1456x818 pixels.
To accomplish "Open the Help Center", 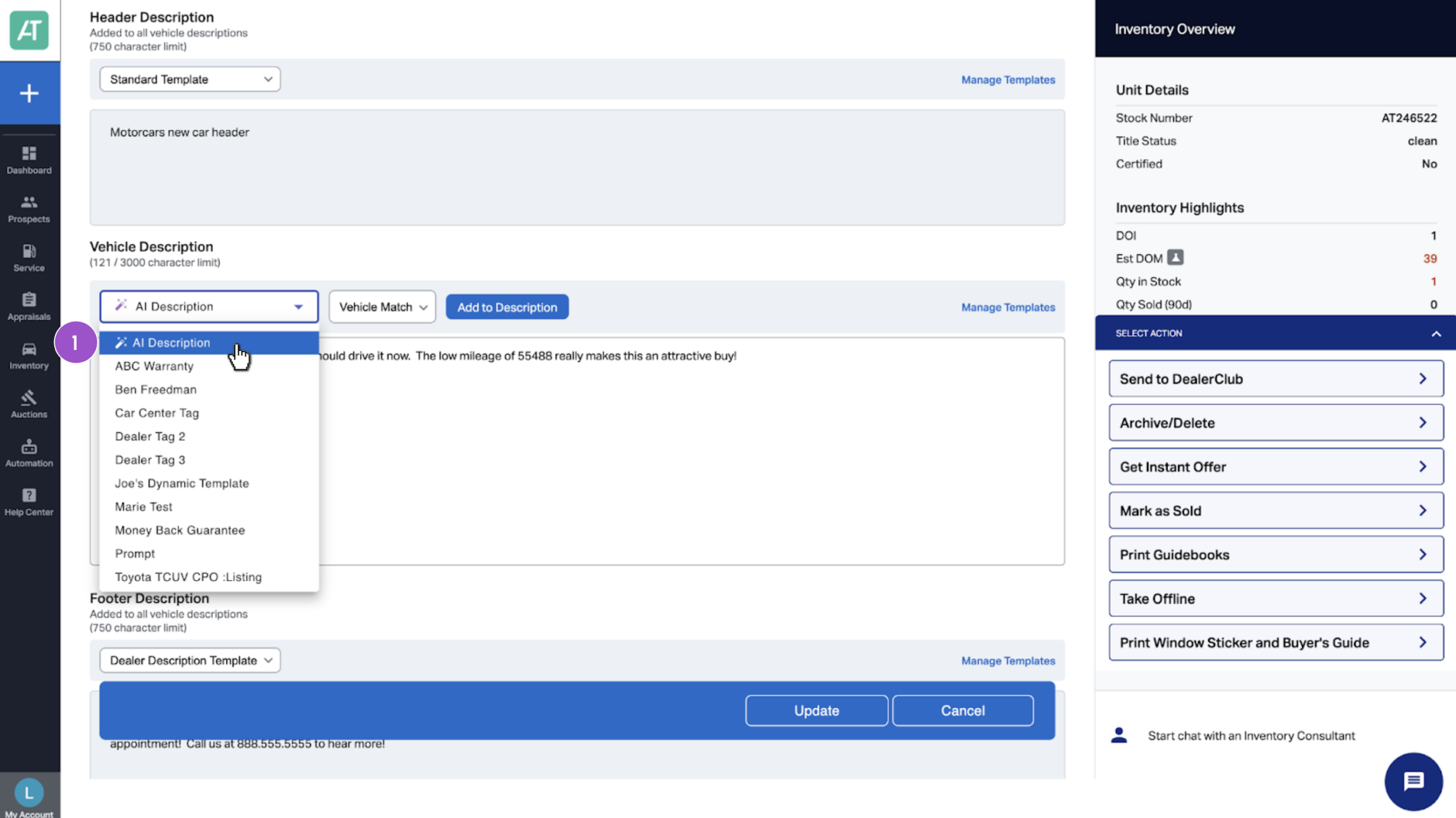I will (29, 503).
